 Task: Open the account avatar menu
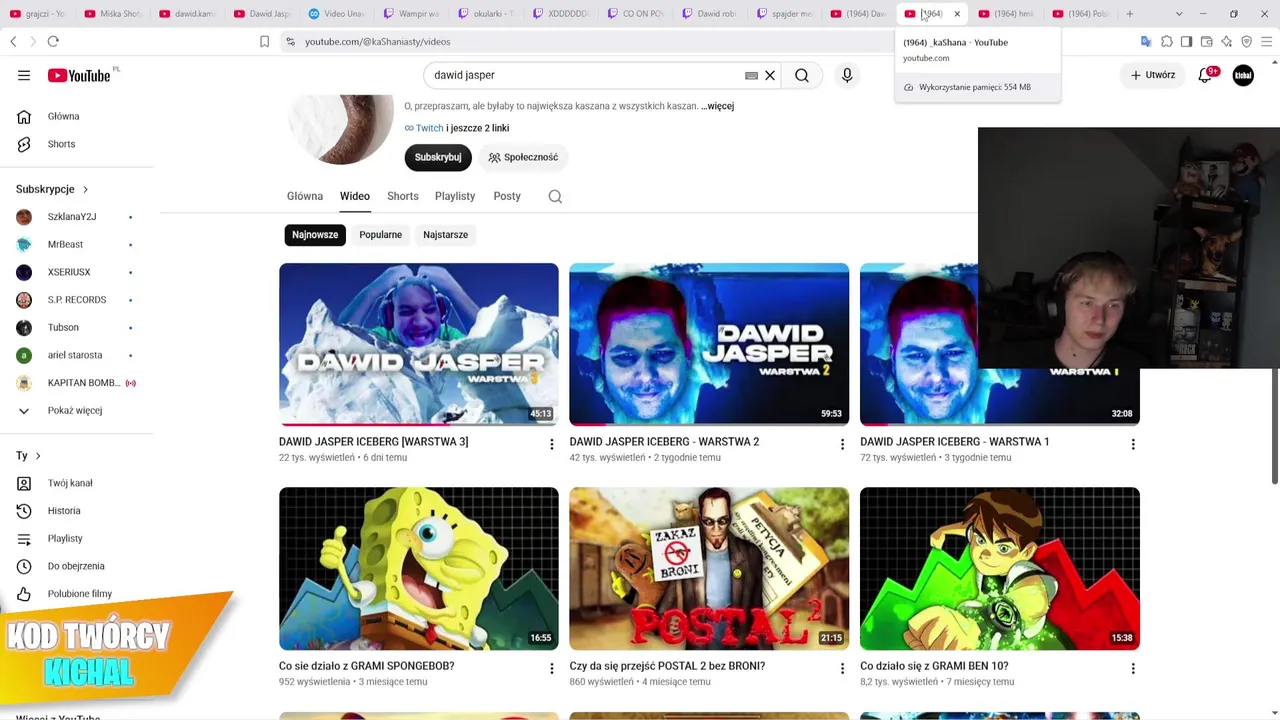point(1243,75)
